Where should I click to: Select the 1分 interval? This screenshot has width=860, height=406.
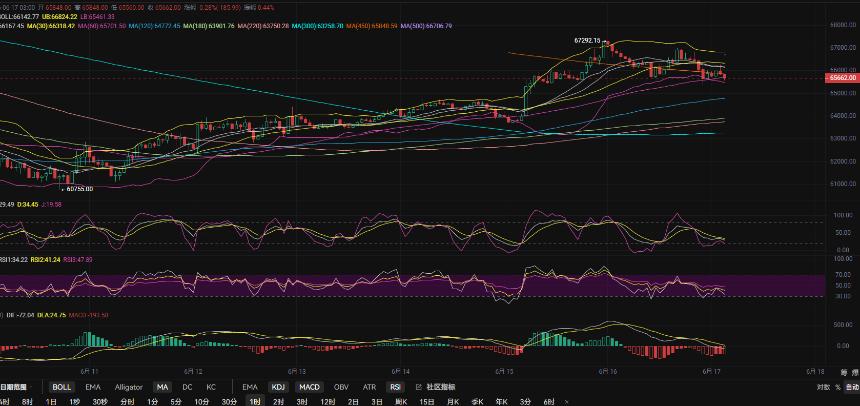pyautogui.click(x=152, y=402)
